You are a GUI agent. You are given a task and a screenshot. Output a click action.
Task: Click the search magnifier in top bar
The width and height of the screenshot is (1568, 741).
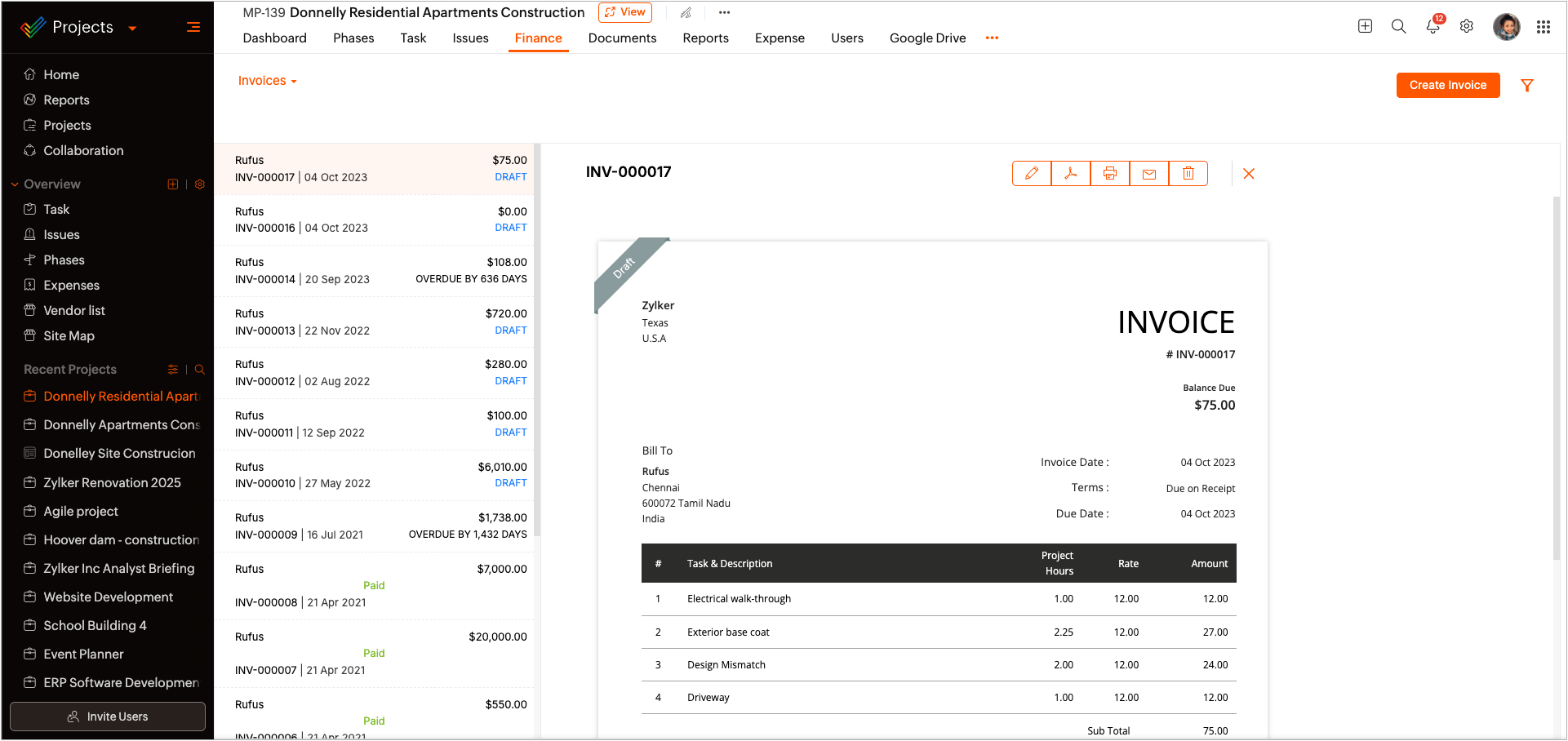(1398, 26)
